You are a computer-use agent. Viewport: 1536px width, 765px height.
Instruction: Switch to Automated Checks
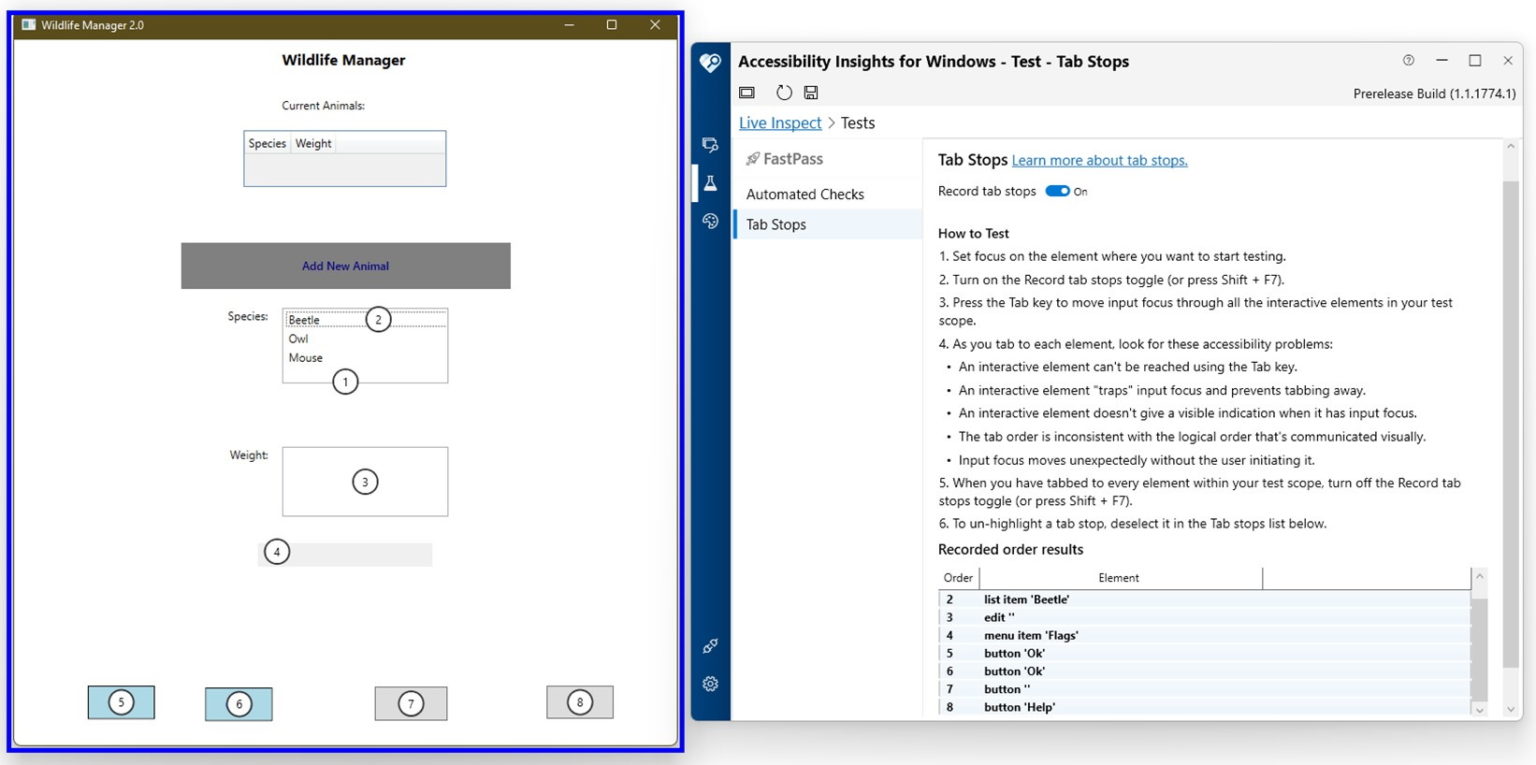coord(805,193)
